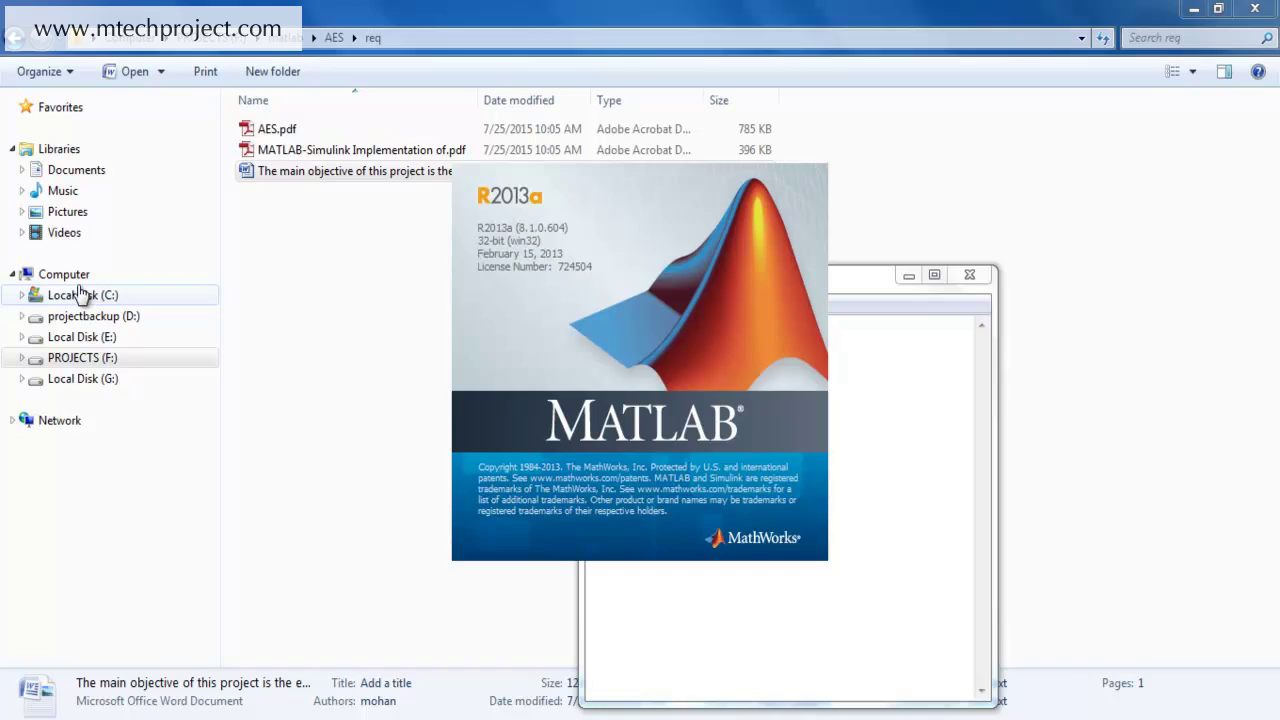
Task: Sort files by Date modified column
Action: [x=518, y=100]
